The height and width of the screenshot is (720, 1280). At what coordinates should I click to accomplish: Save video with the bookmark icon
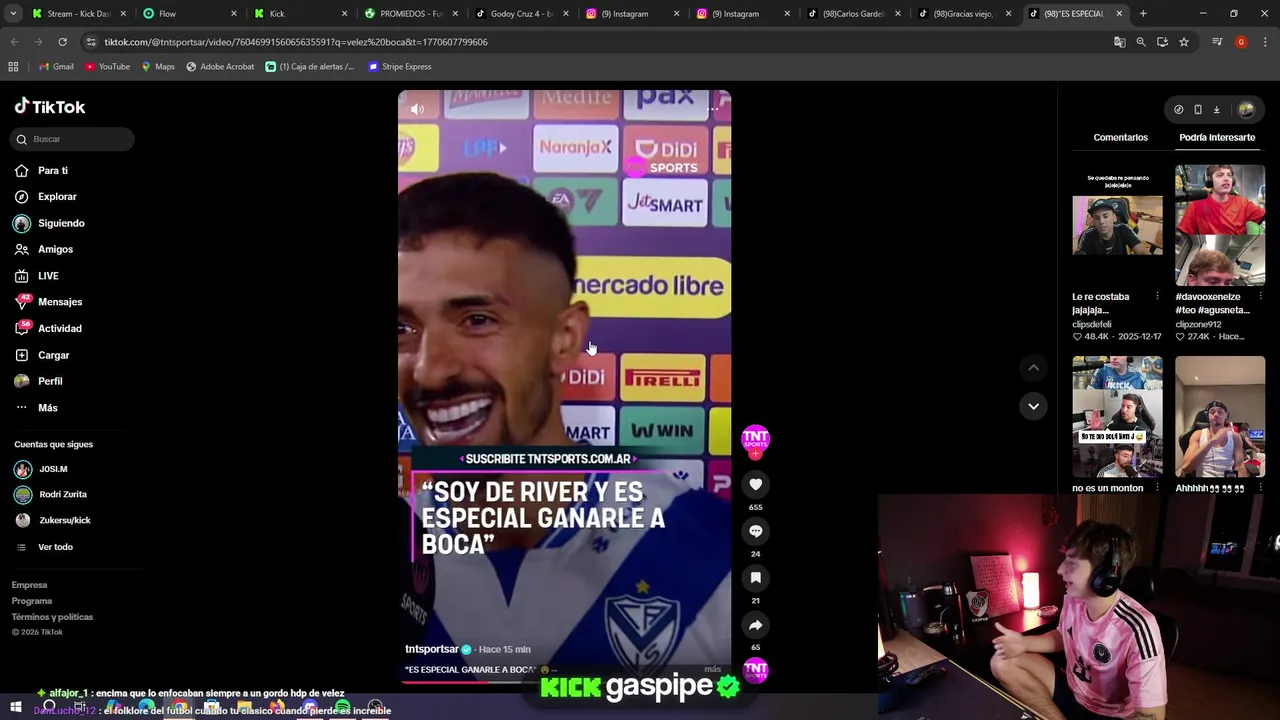(x=755, y=578)
